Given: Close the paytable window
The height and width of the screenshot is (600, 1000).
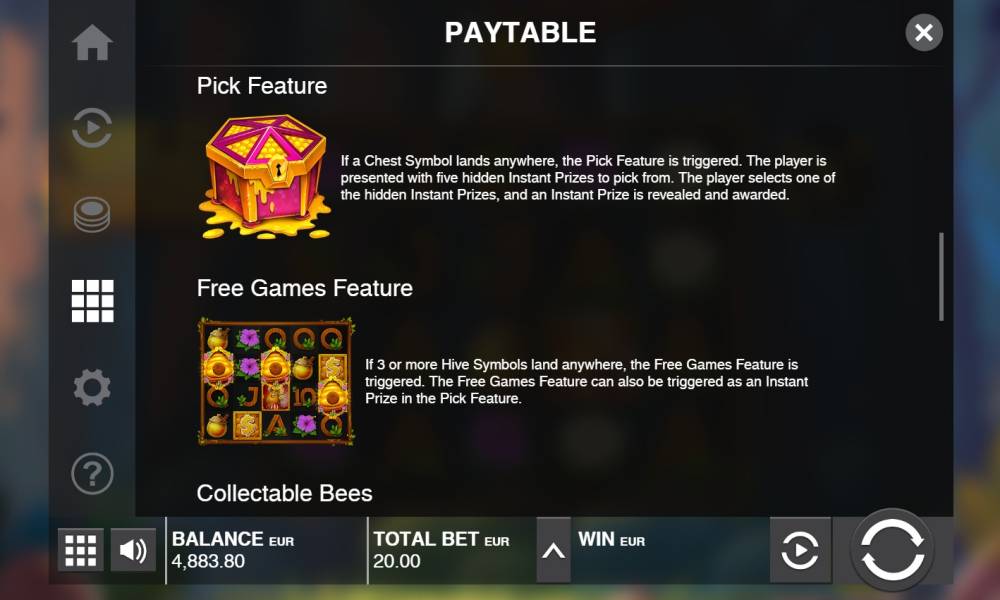Looking at the screenshot, I should pos(923,33).
